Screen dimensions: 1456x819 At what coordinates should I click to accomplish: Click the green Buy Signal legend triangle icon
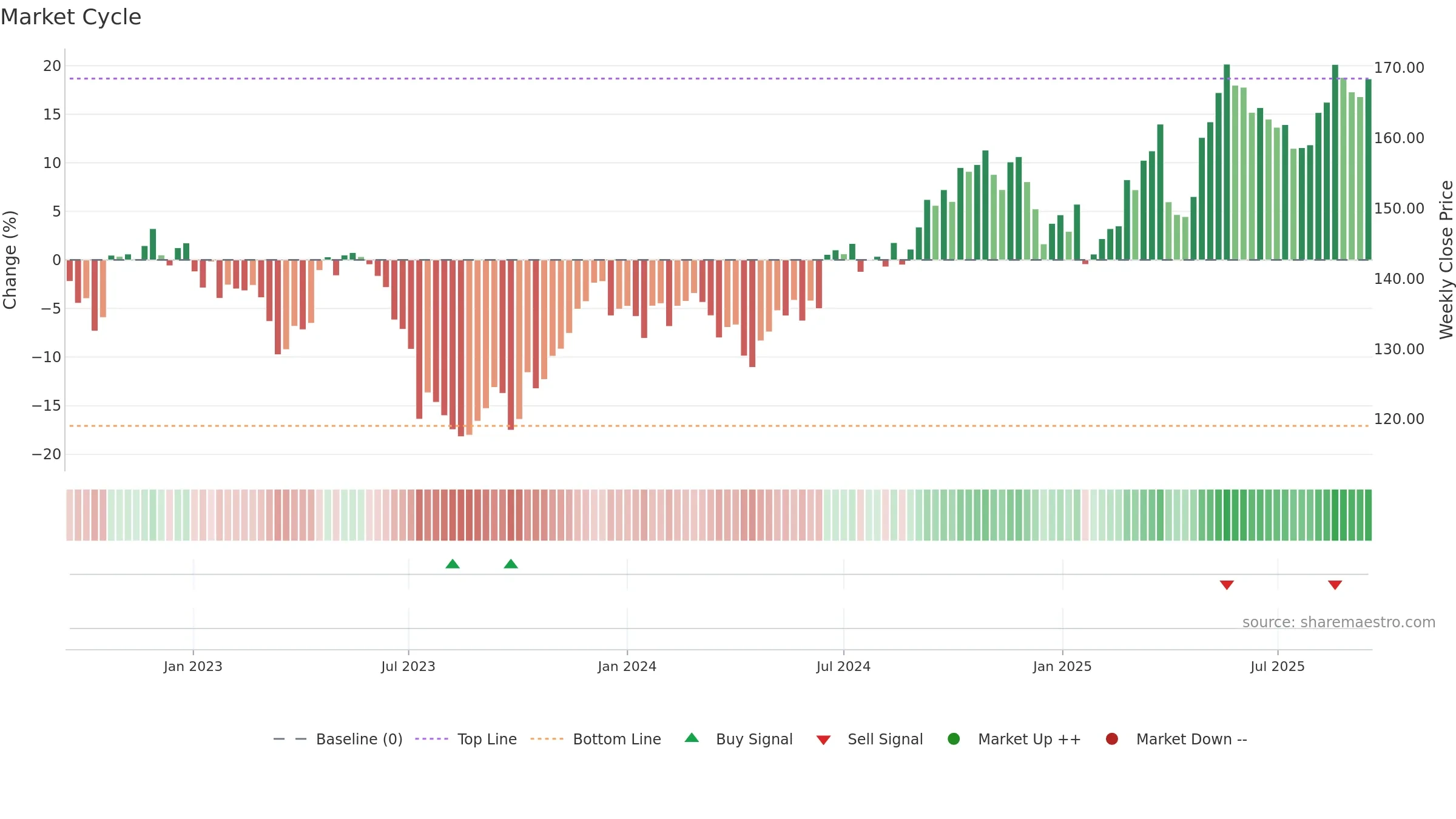692,738
